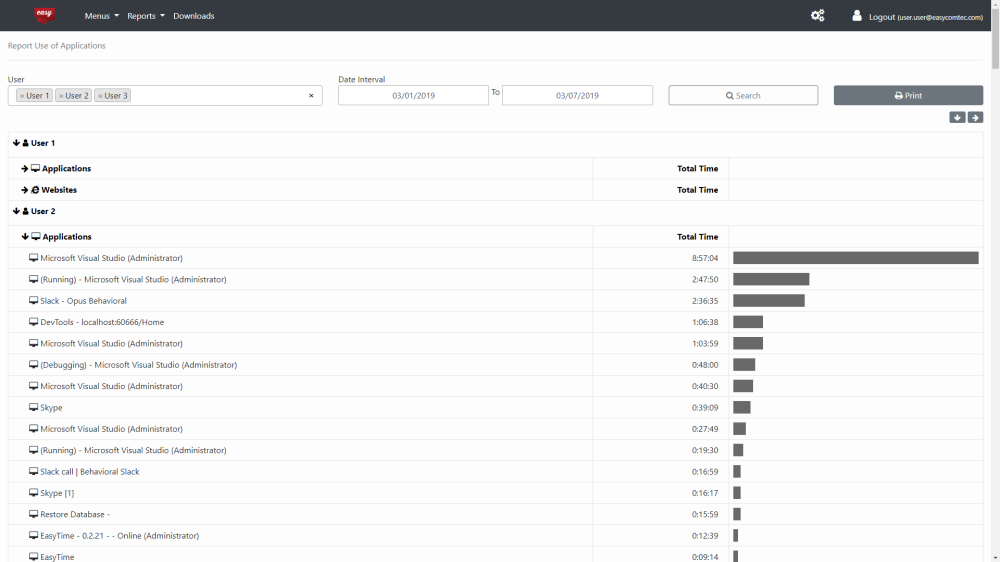Click monitor icon beside Slack - Opus Behavioral
1000x562 pixels.
click(x=33, y=300)
